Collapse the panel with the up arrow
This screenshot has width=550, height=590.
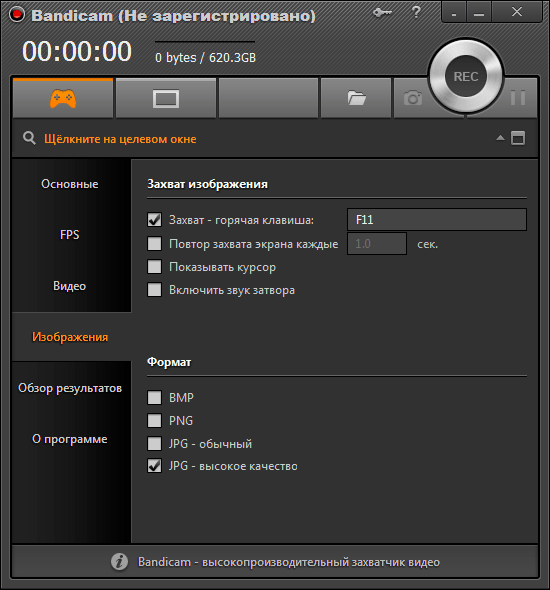tap(500, 138)
